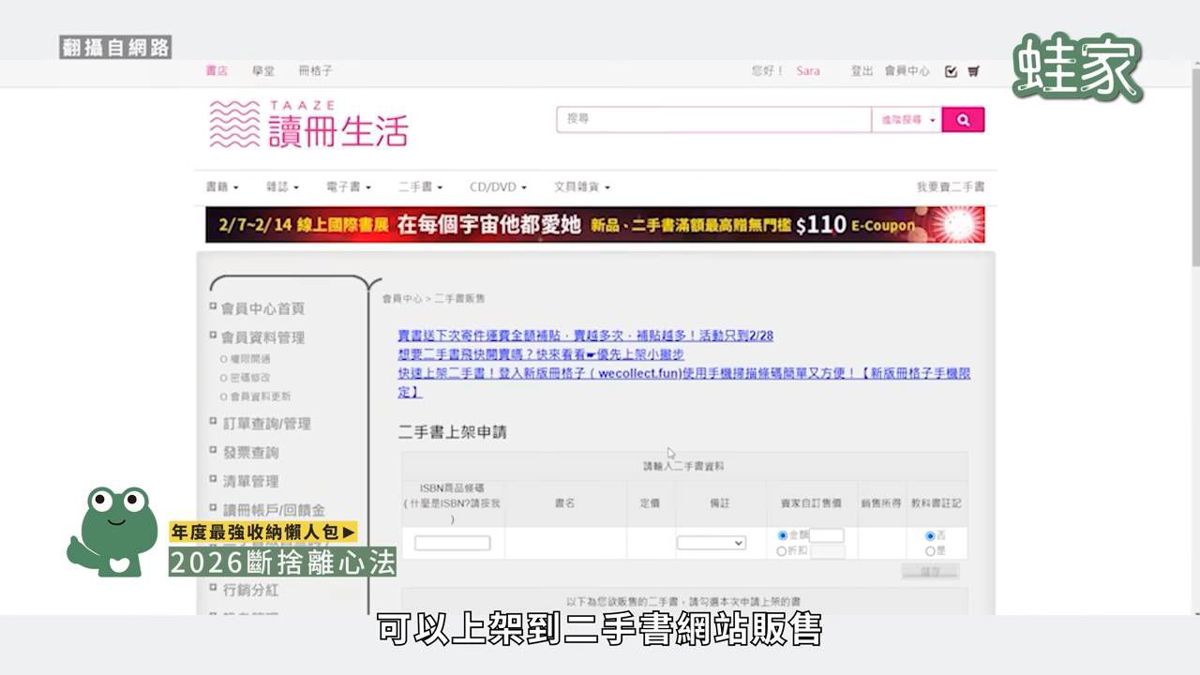Open the 備註 dropdown in the table
This screenshot has width=1200, height=675.
[x=711, y=543]
